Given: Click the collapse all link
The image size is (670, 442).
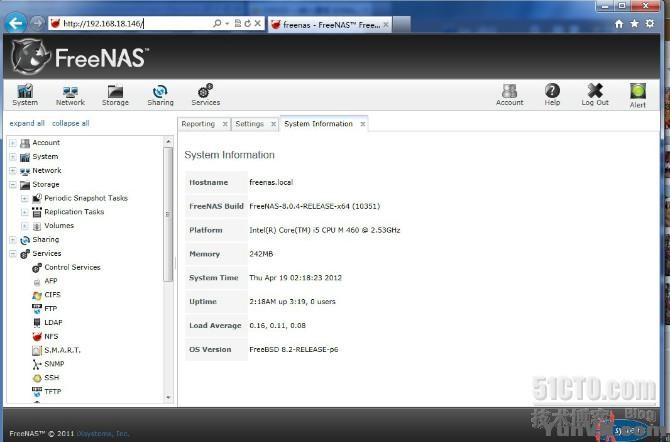Looking at the screenshot, I should point(71,123).
